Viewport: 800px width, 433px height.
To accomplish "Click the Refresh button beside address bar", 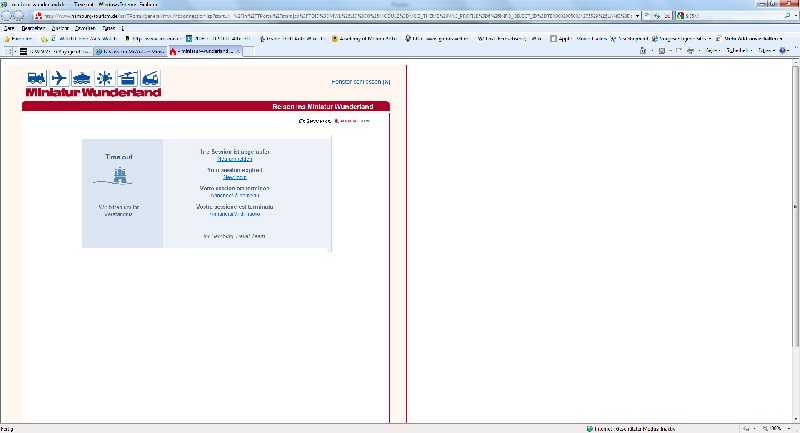I will 657,16.
